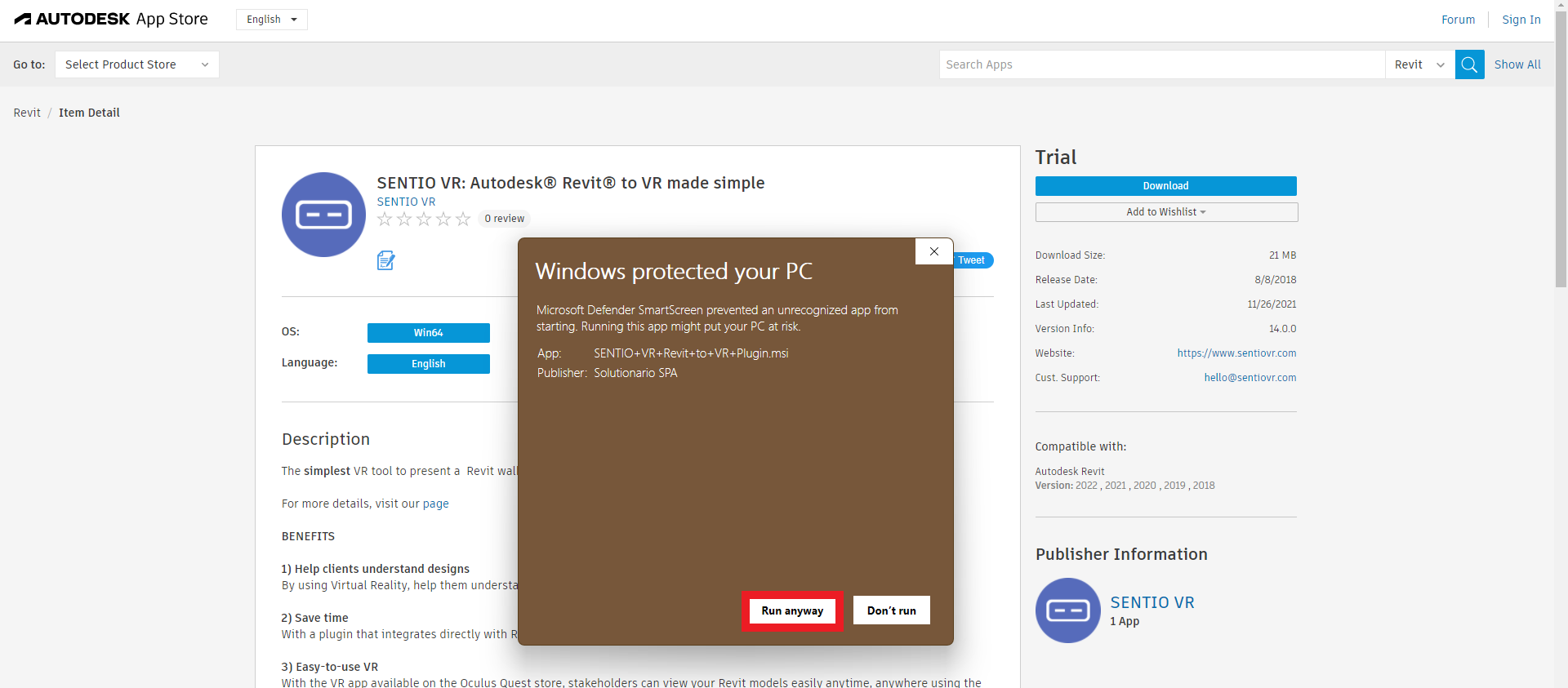Click the 'Autodesk Revit' compatibility text
The height and width of the screenshot is (688, 1568).
tap(1070, 472)
